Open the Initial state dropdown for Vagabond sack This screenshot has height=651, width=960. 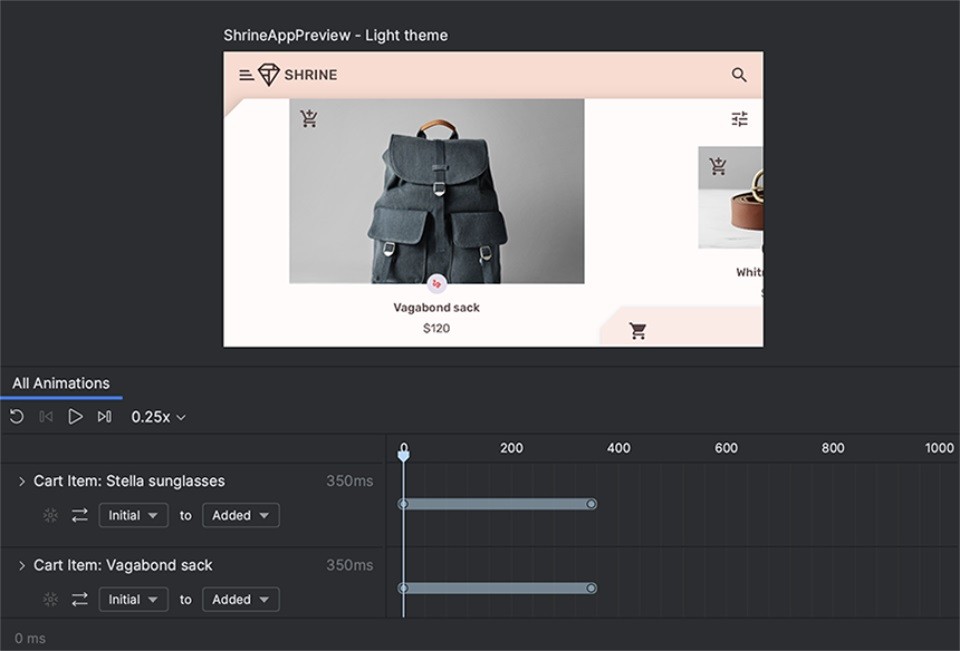[133, 600]
